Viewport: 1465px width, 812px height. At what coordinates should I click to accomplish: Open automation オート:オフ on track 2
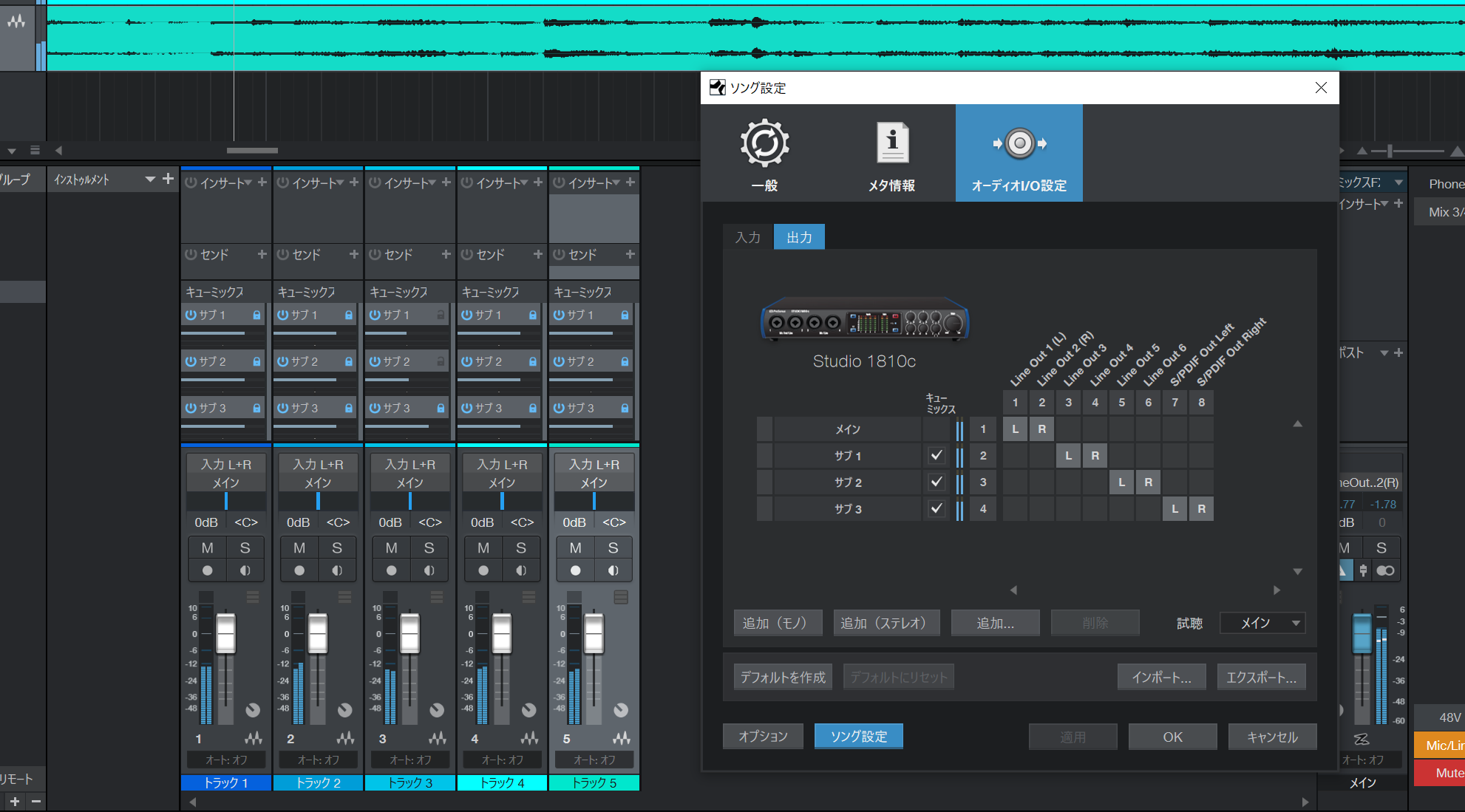tap(318, 760)
